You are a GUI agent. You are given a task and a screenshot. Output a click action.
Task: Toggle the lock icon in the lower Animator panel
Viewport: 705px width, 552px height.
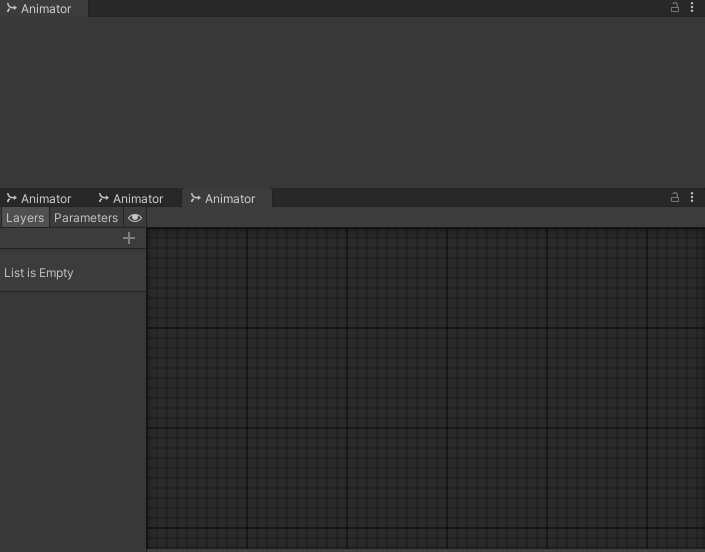tap(674, 197)
